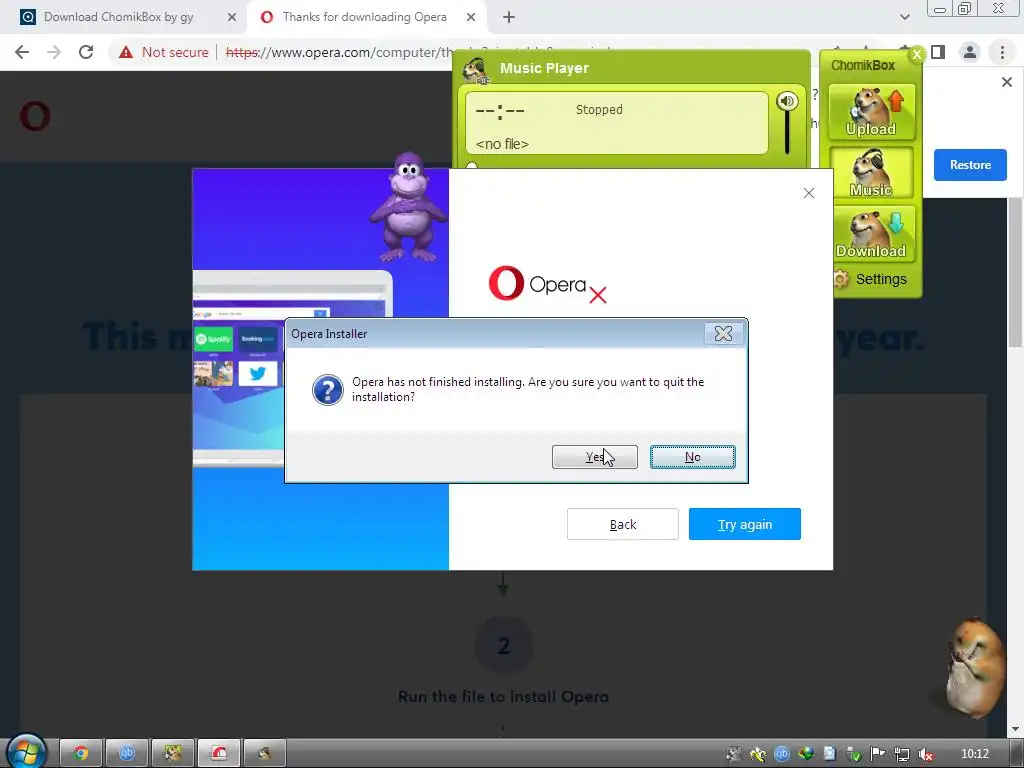Click No to continue installing Opera
The width and height of the screenshot is (1024, 768).
tap(692, 457)
